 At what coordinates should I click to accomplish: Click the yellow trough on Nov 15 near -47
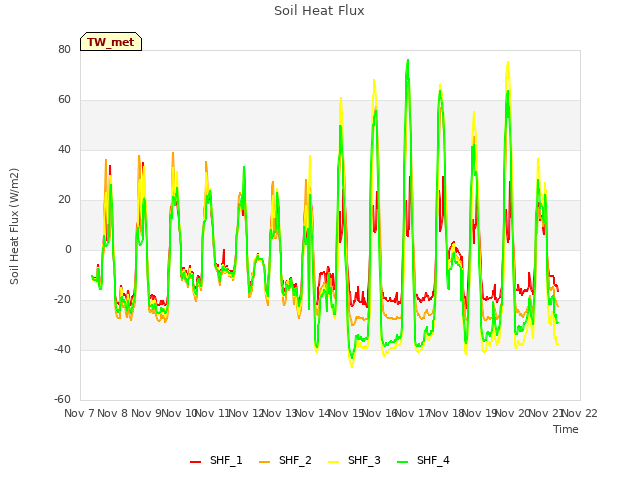coord(352,367)
